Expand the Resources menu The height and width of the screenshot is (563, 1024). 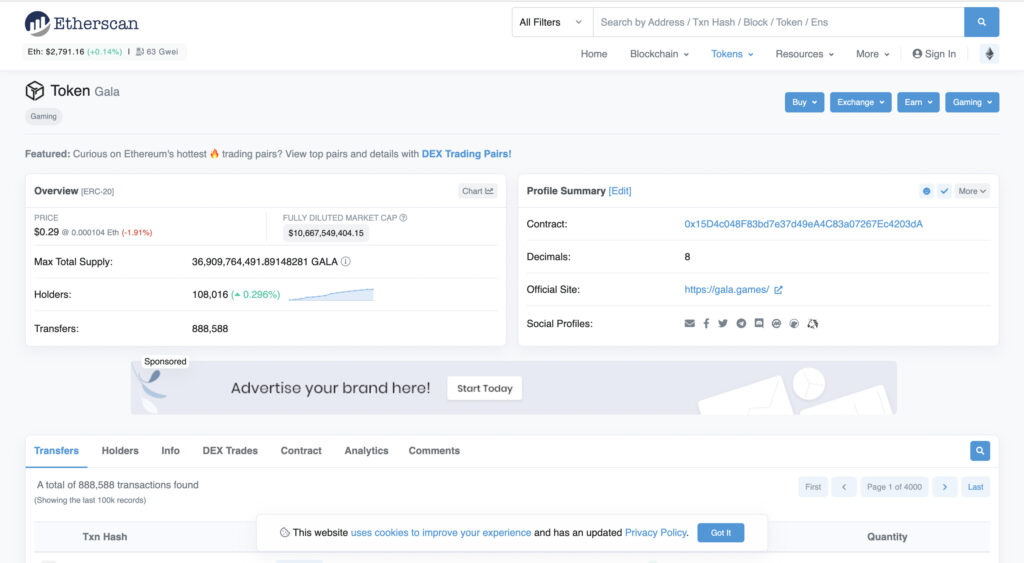point(805,54)
